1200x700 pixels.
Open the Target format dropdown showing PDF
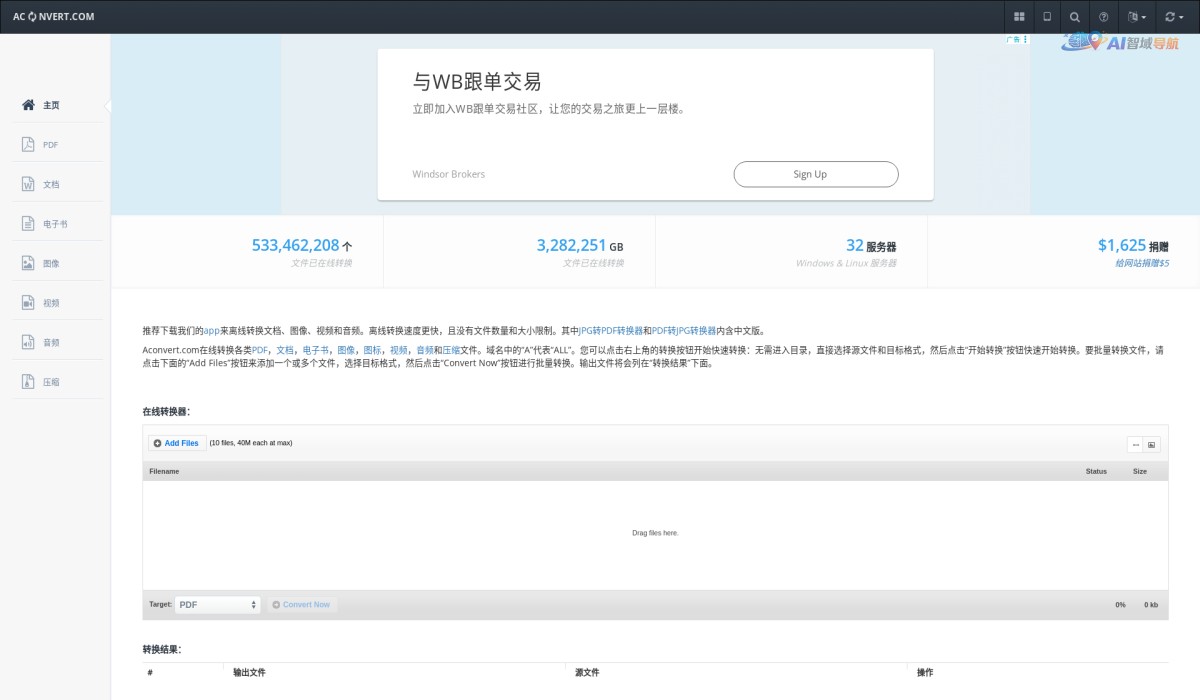pyautogui.click(x=218, y=604)
